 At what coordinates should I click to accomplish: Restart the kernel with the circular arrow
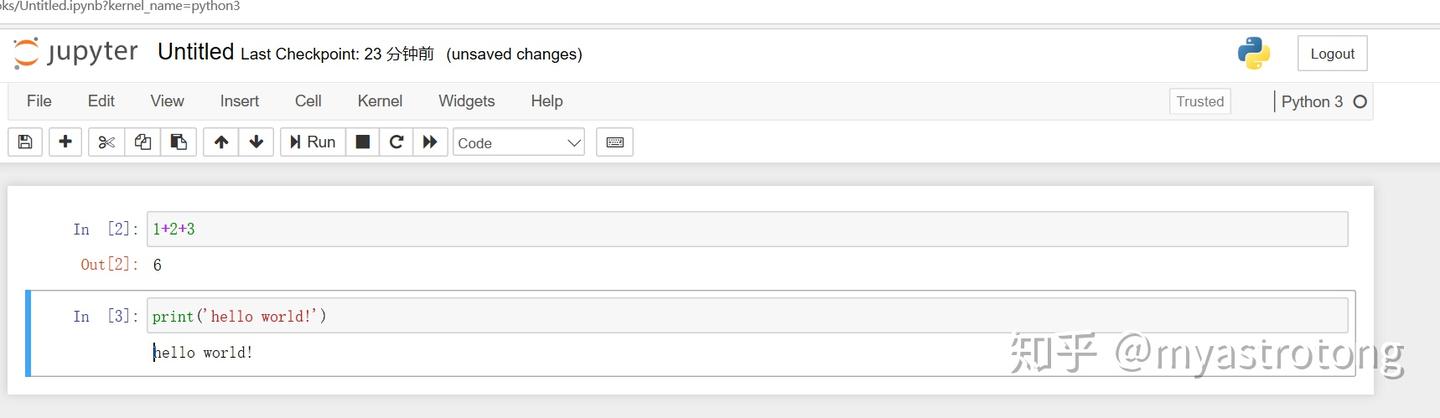click(x=396, y=142)
